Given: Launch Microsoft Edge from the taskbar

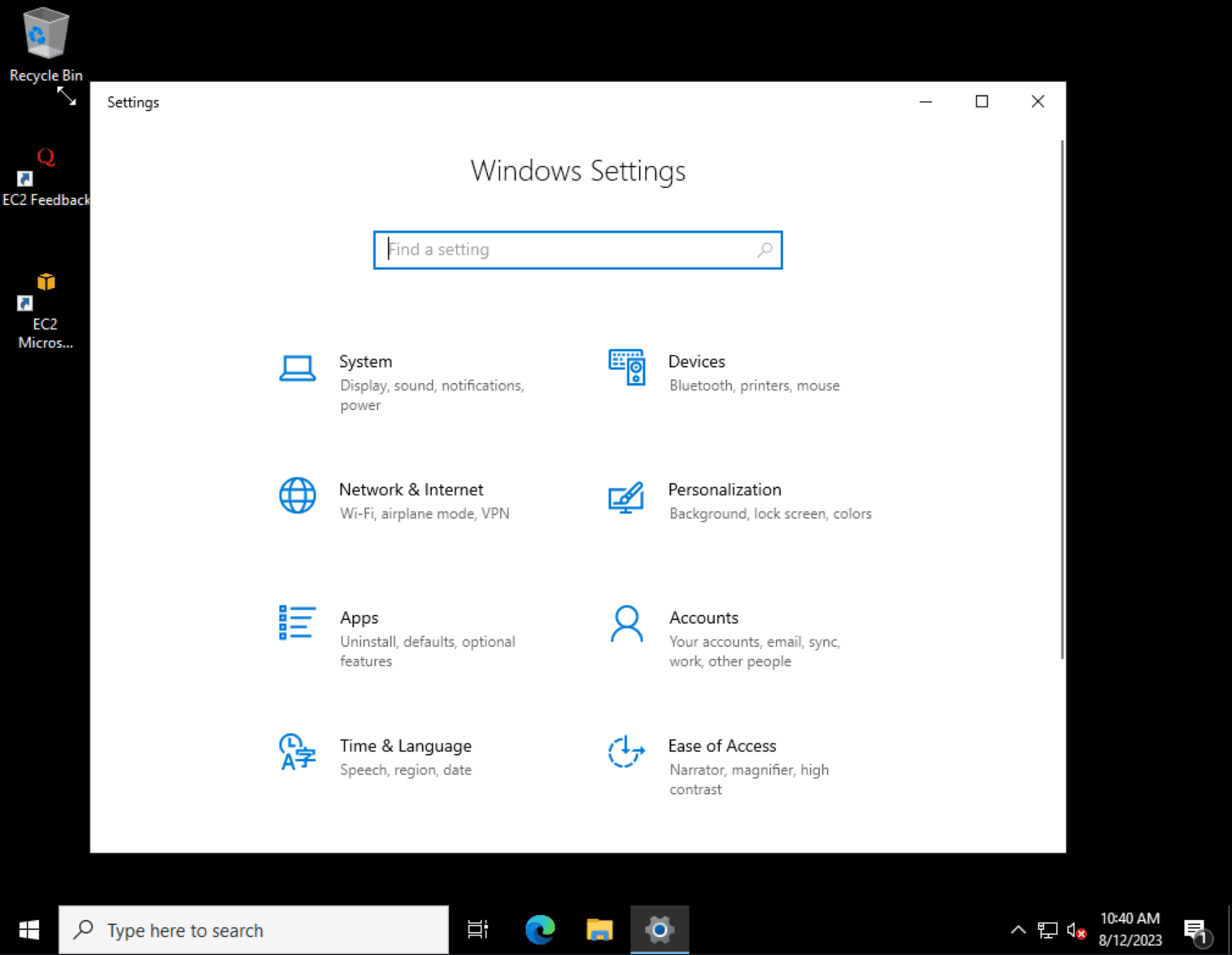Looking at the screenshot, I should click(539, 929).
